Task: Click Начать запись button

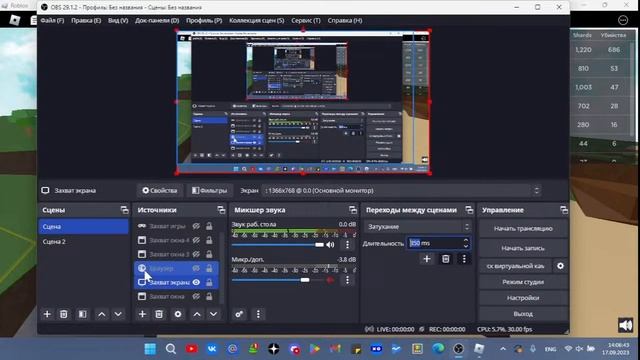Action: [x=523, y=248]
